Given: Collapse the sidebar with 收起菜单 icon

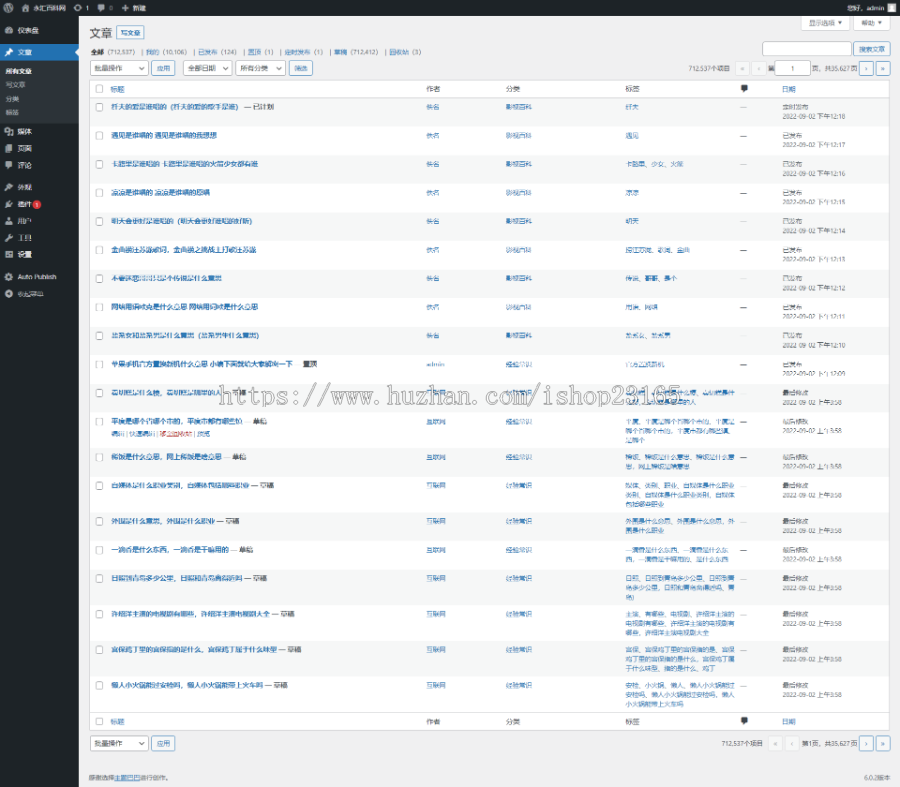Looking at the screenshot, I should (x=9, y=294).
